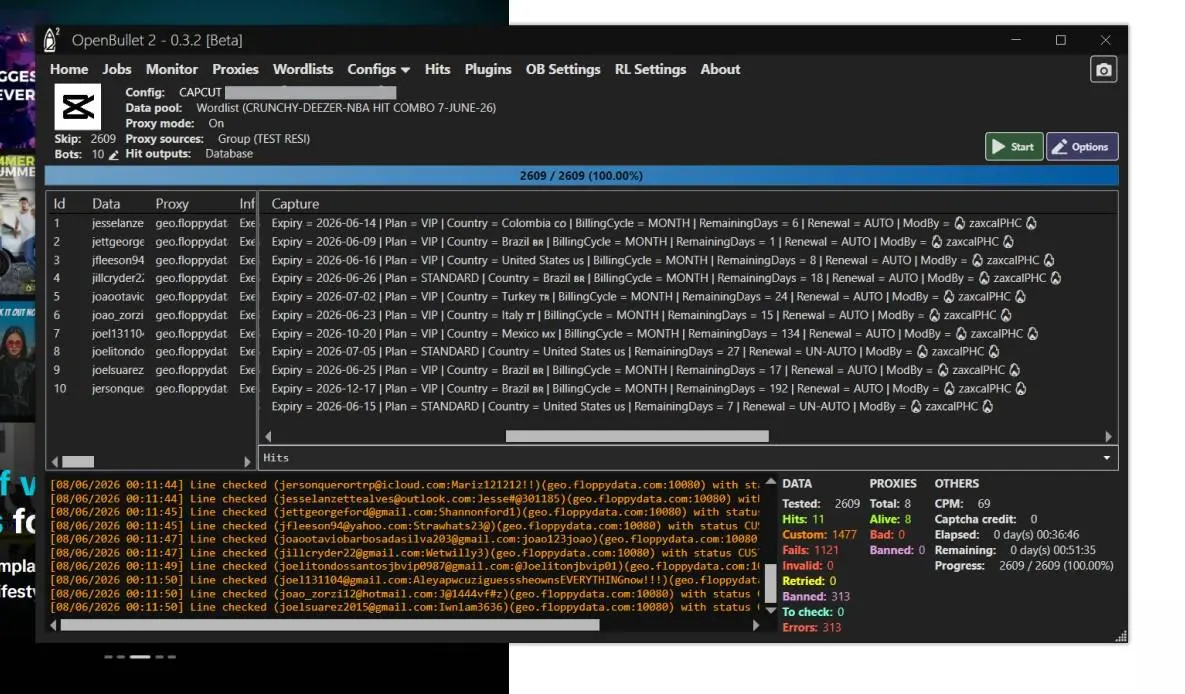Click left arrow of log horizontal scrollbar
Image resolution: width=1185 pixels, height=694 pixels.
53,625
